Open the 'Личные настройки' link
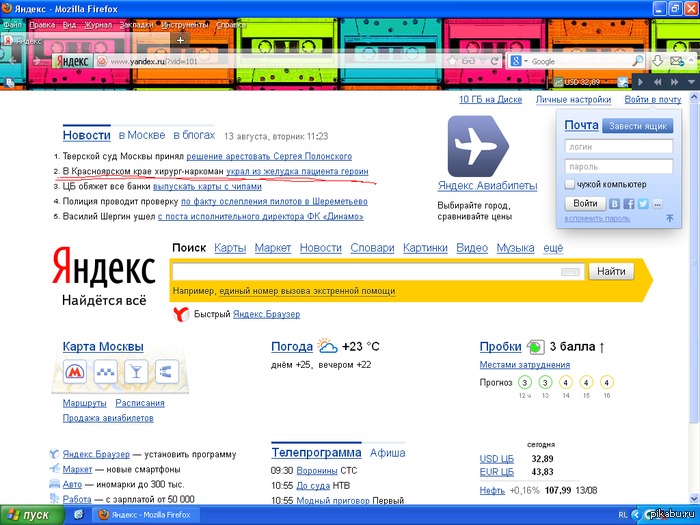This screenshot has width=700, height=525. coord(573,100)
